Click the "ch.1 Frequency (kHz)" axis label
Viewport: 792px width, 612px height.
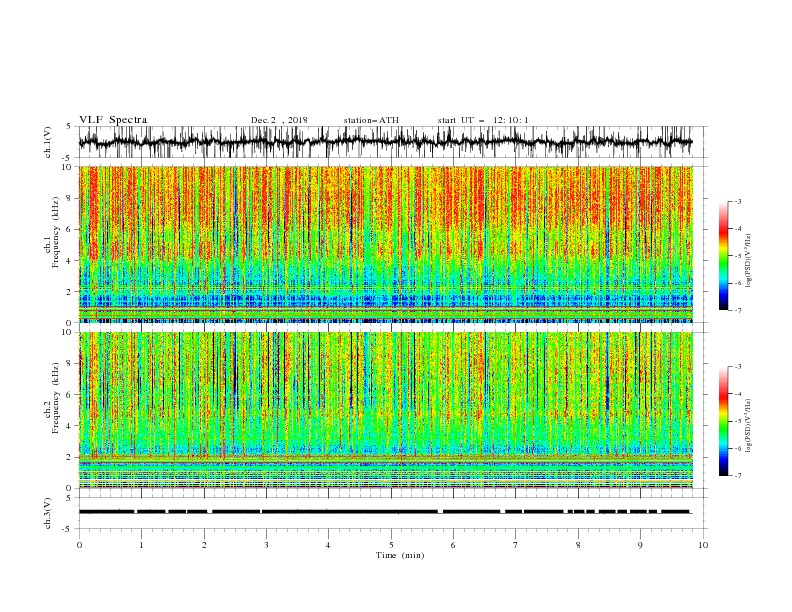pos(52,232)
